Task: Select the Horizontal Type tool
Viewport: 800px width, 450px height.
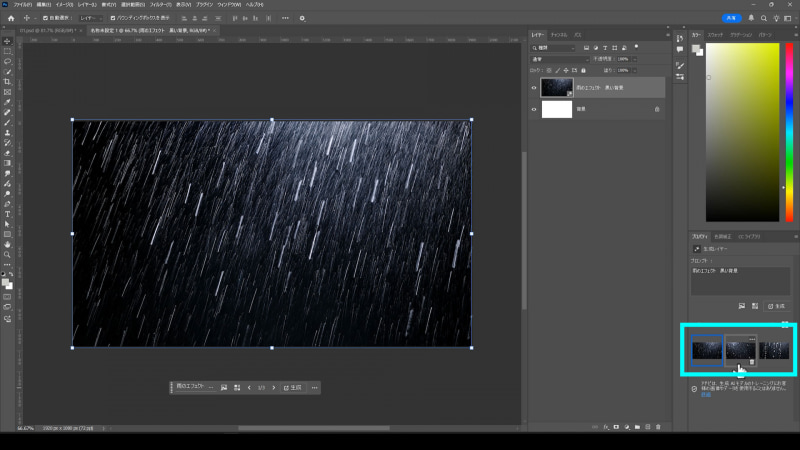Action: (7, 213)
